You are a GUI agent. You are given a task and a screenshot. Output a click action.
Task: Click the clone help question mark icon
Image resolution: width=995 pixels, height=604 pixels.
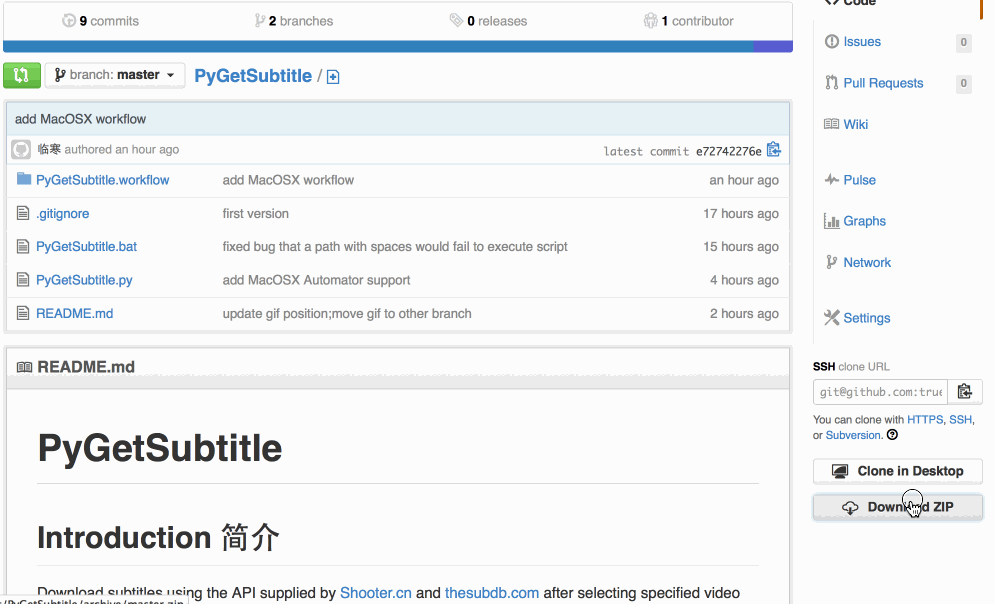[x=892, y=435]
